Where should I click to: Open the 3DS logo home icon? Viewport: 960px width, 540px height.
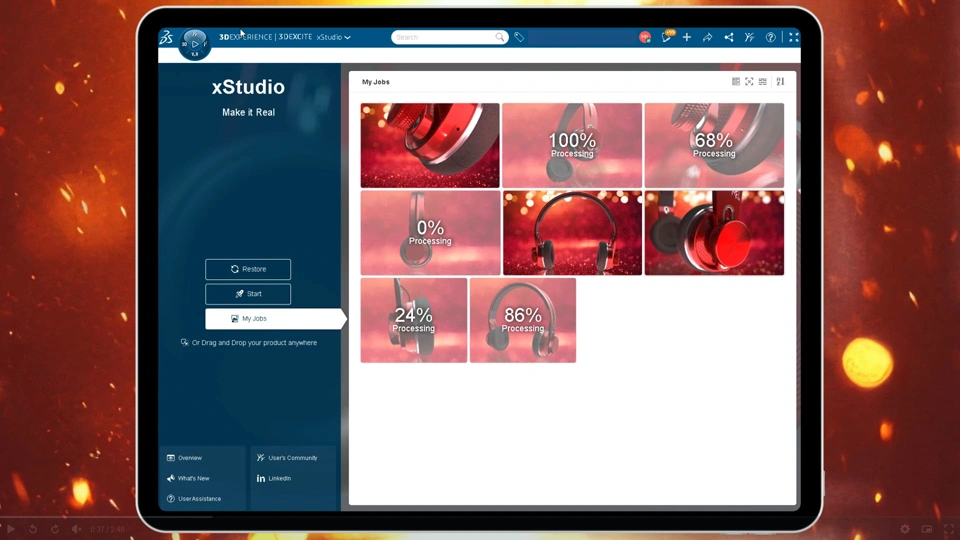167,37
